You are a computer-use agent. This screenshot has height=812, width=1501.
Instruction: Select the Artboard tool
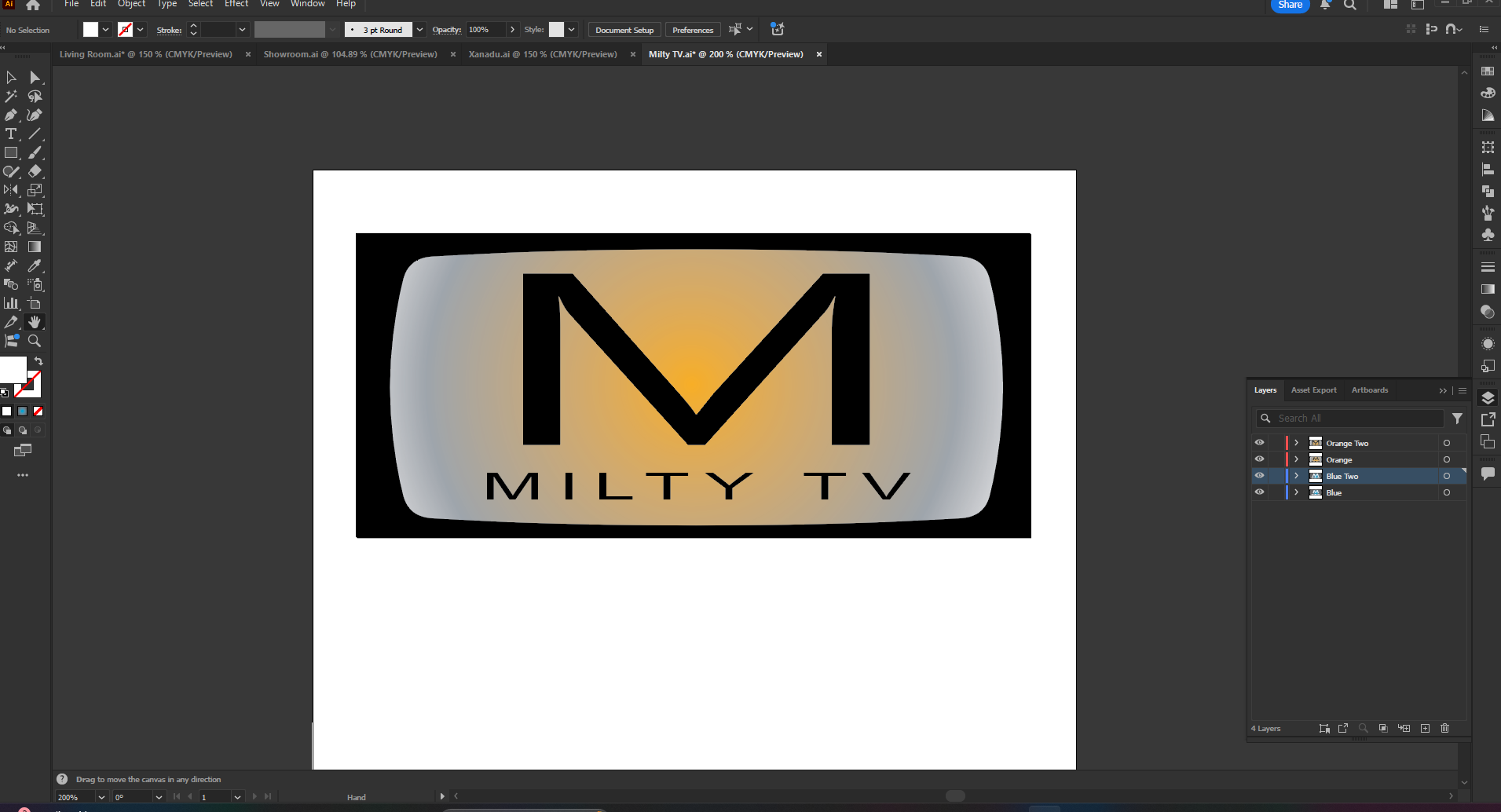point(35,303)
